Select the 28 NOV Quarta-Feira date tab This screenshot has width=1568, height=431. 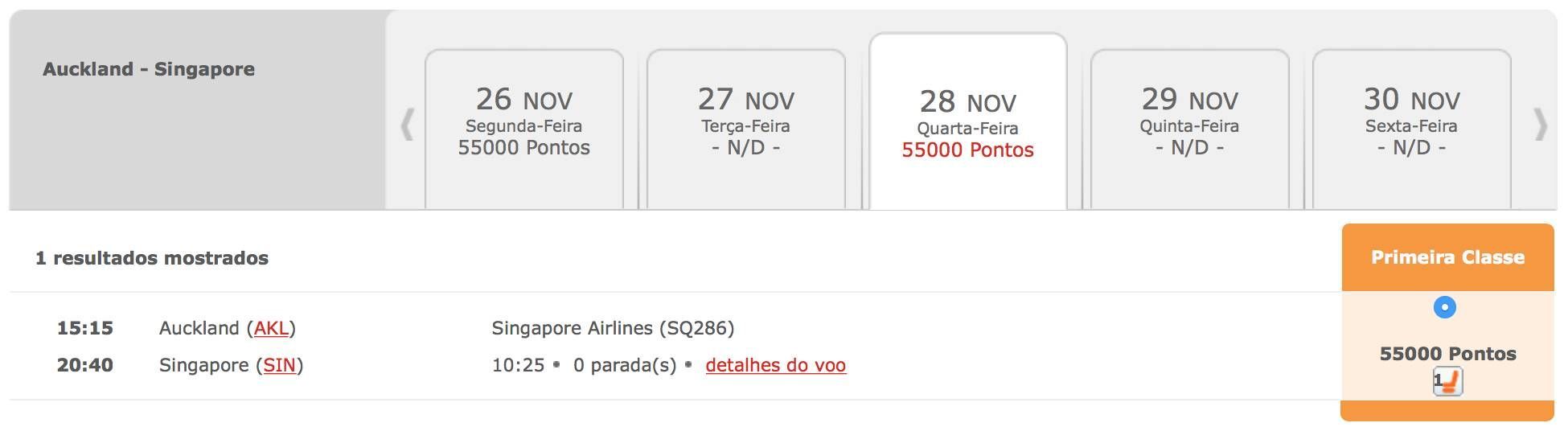click(x=968, y=122)
